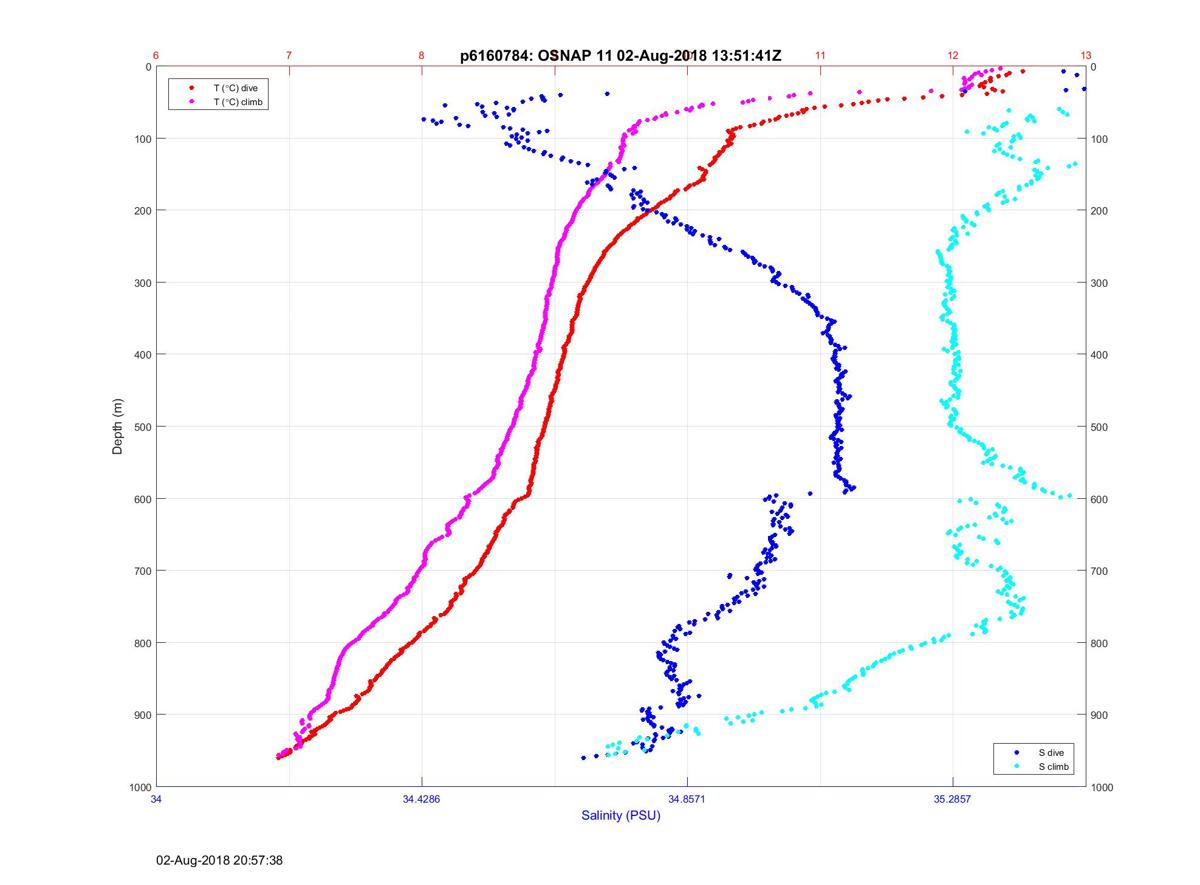The width and height of the screenshot is (1200, 885).
Task: Click the '100' tick on the left depth axis
Action: [x=141, y=139]
